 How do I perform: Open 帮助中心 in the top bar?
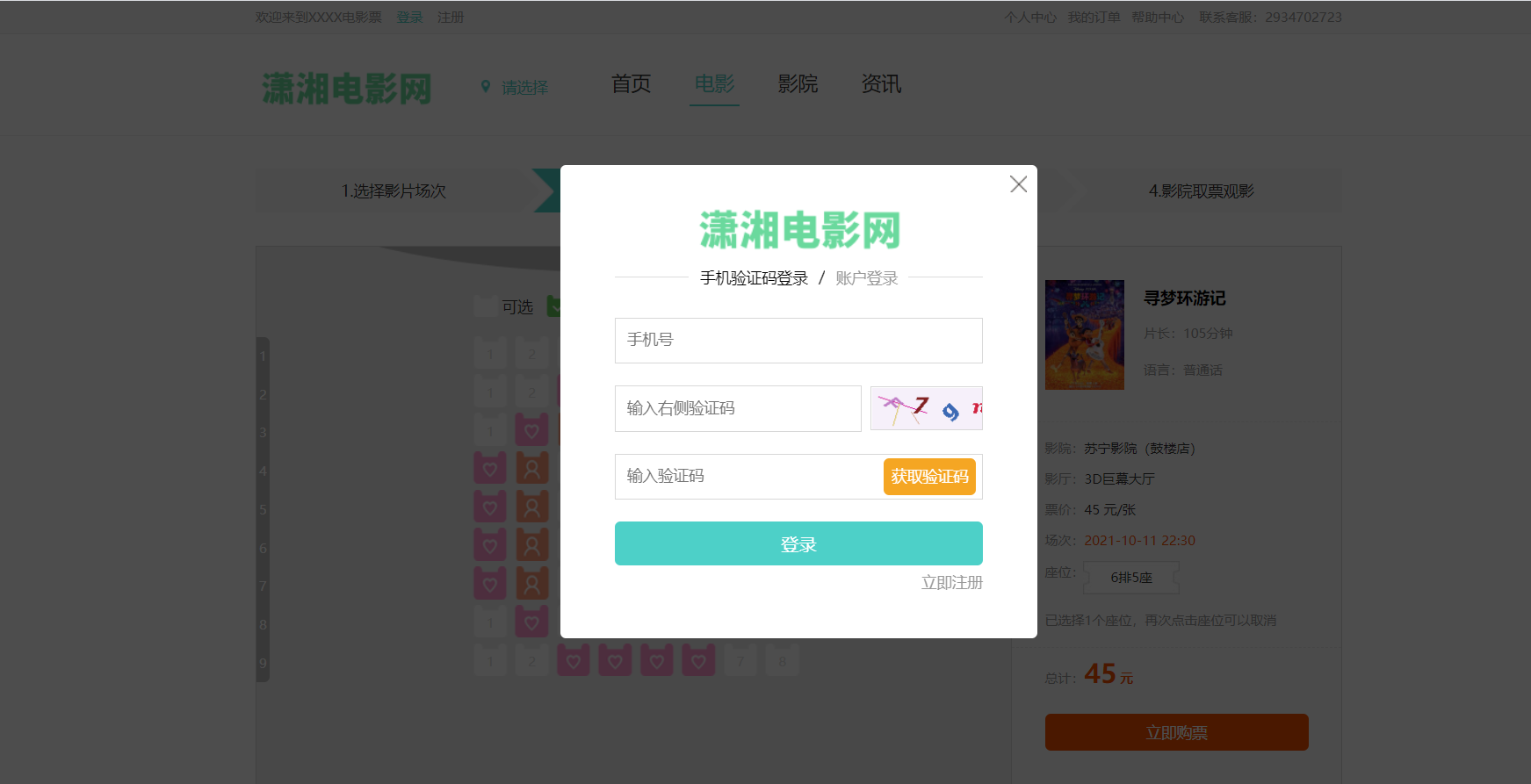click(1158, 18)
